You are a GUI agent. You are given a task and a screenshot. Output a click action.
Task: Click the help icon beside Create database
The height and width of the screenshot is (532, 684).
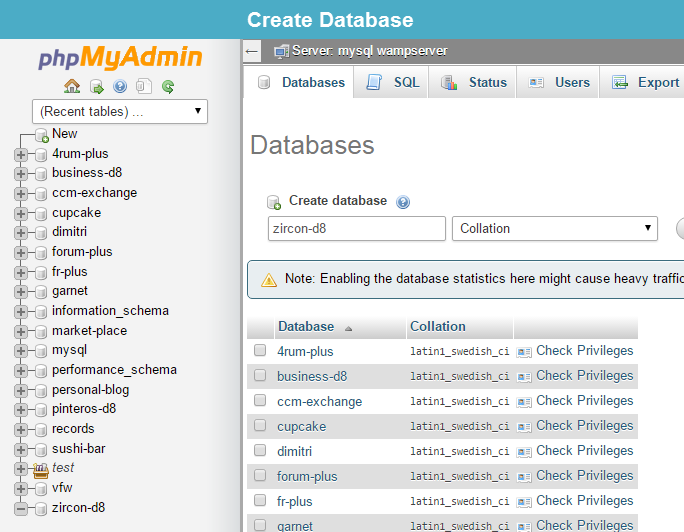pos(403,202)
